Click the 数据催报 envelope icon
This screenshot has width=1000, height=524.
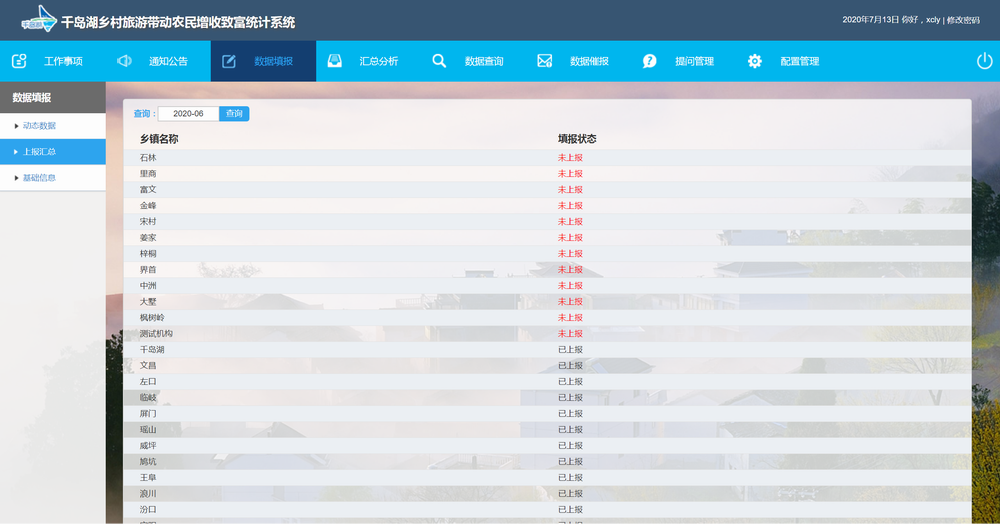(545, 61)
